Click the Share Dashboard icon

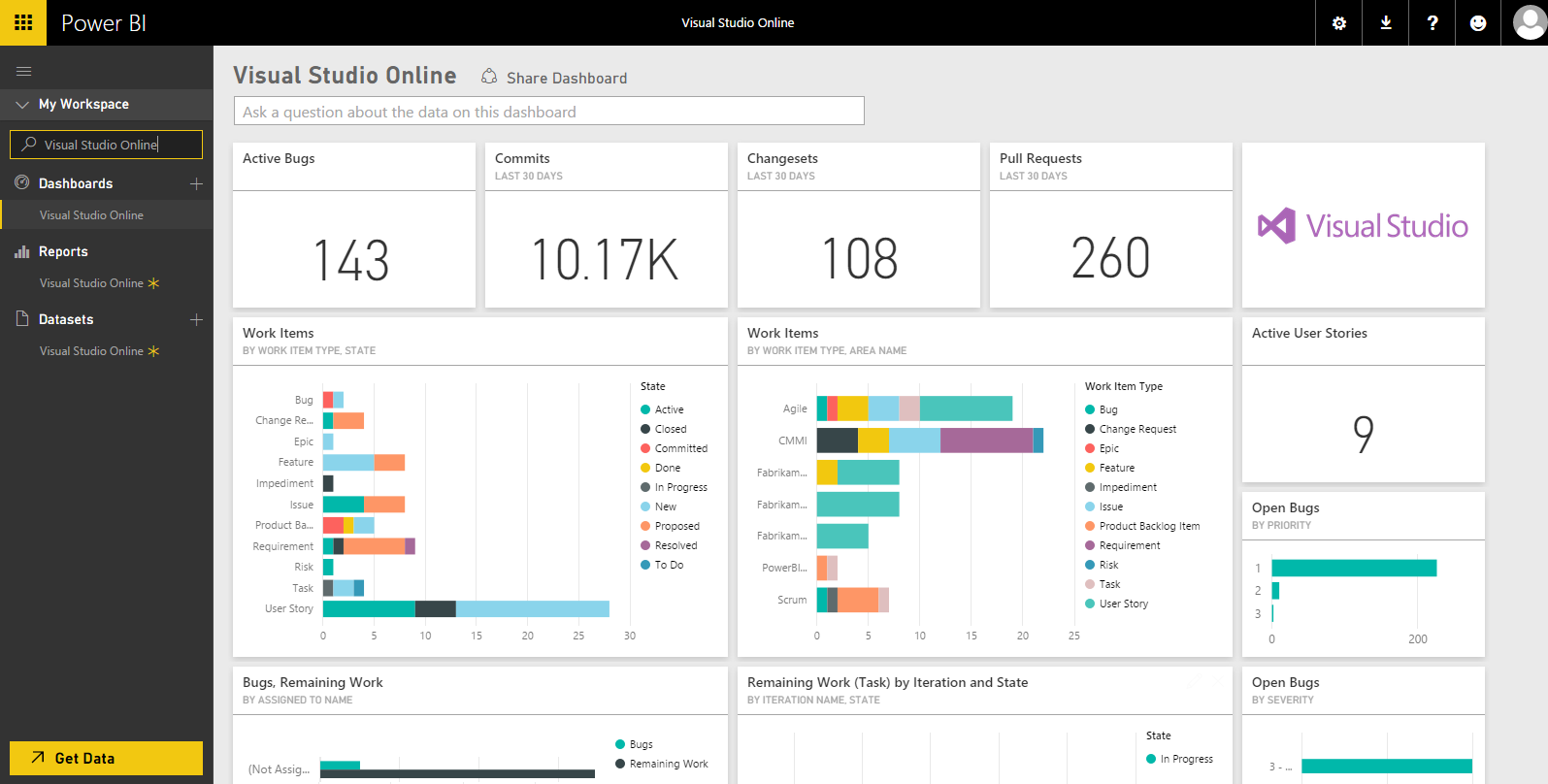489,76
